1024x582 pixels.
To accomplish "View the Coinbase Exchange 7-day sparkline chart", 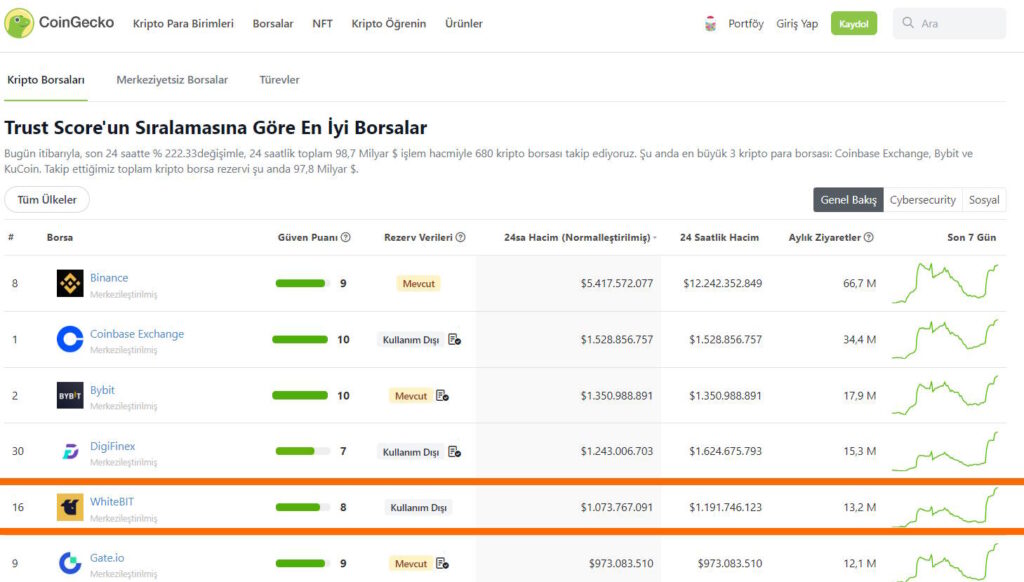I will pyautogui.click(x=945, y=339).
